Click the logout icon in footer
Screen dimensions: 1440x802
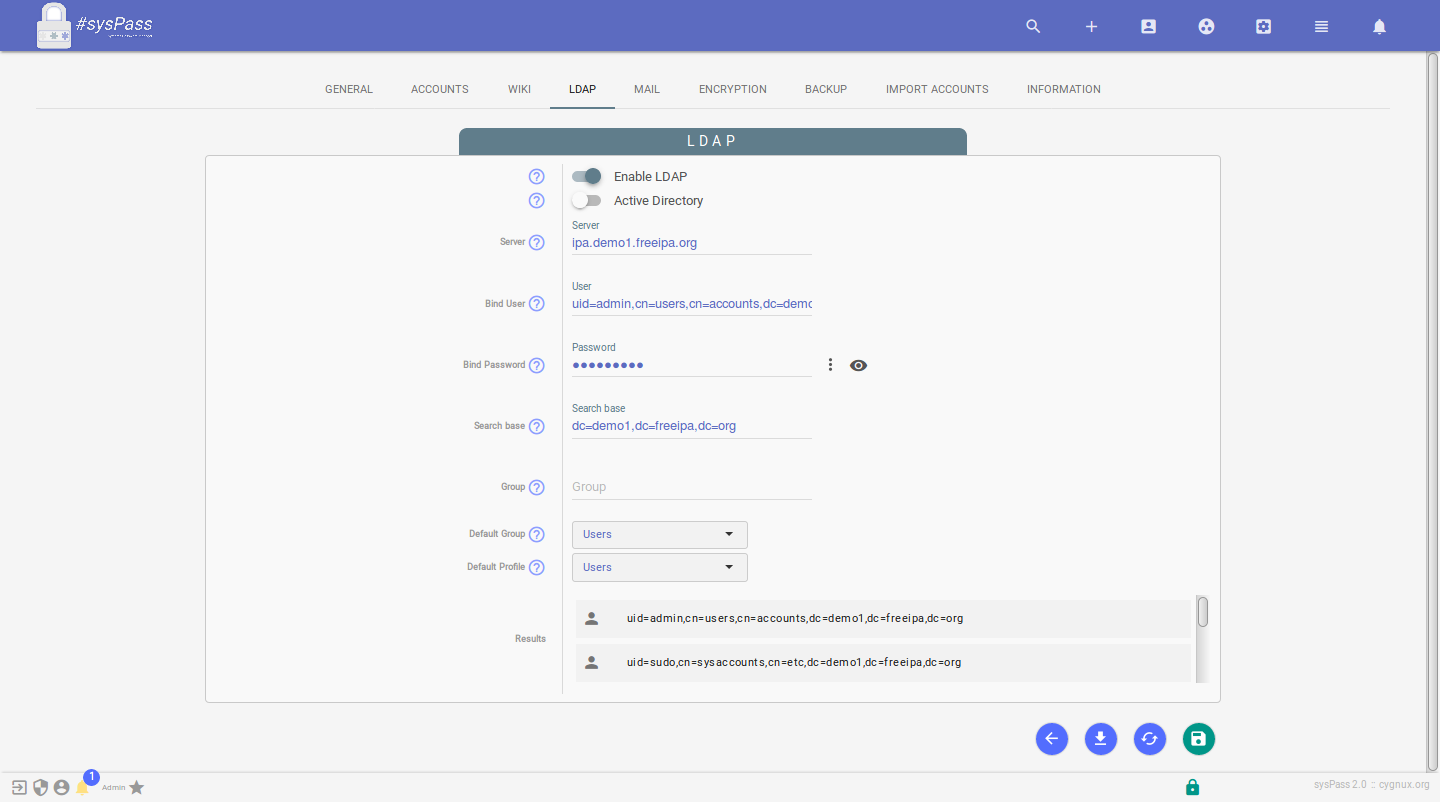click(19, 787)
